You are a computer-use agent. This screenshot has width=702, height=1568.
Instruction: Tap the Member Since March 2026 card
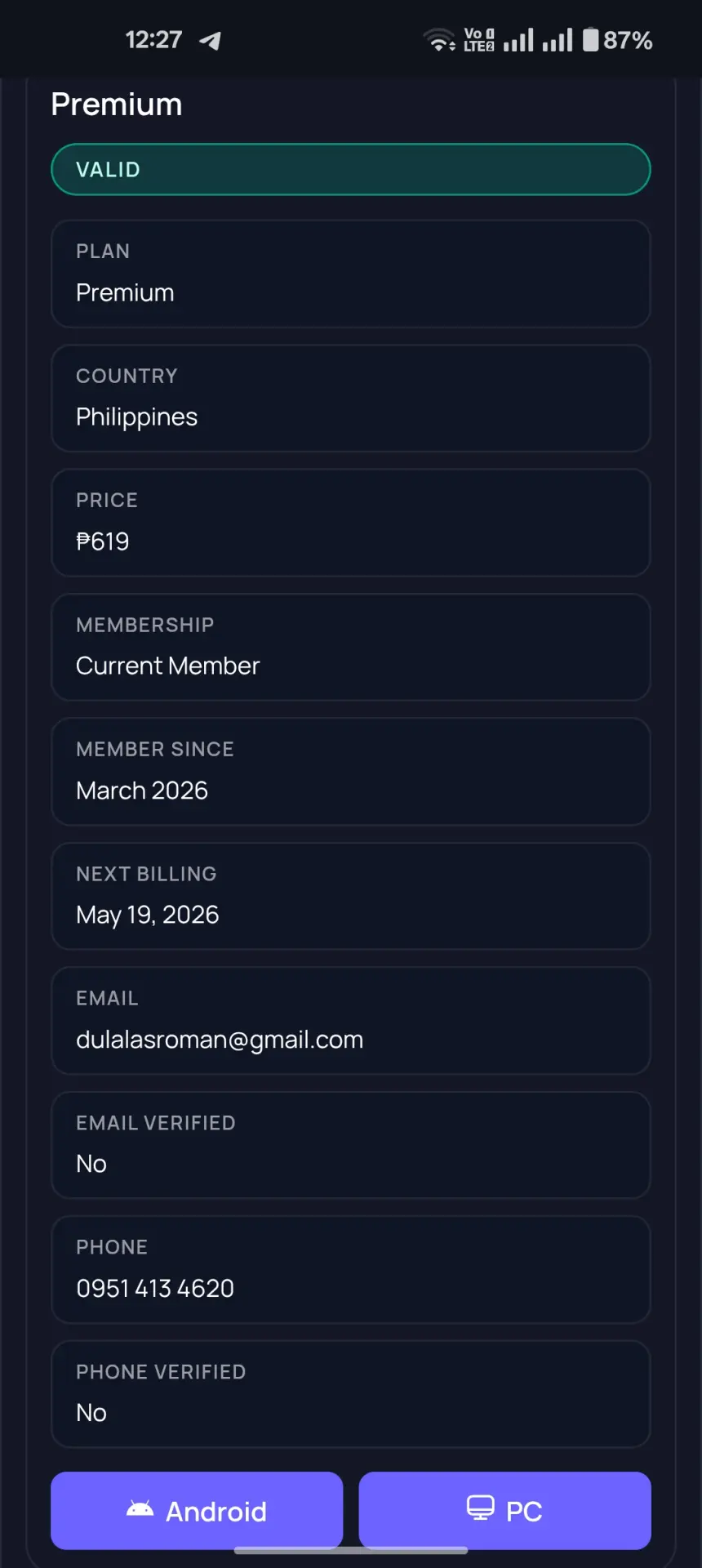(351, 772)
